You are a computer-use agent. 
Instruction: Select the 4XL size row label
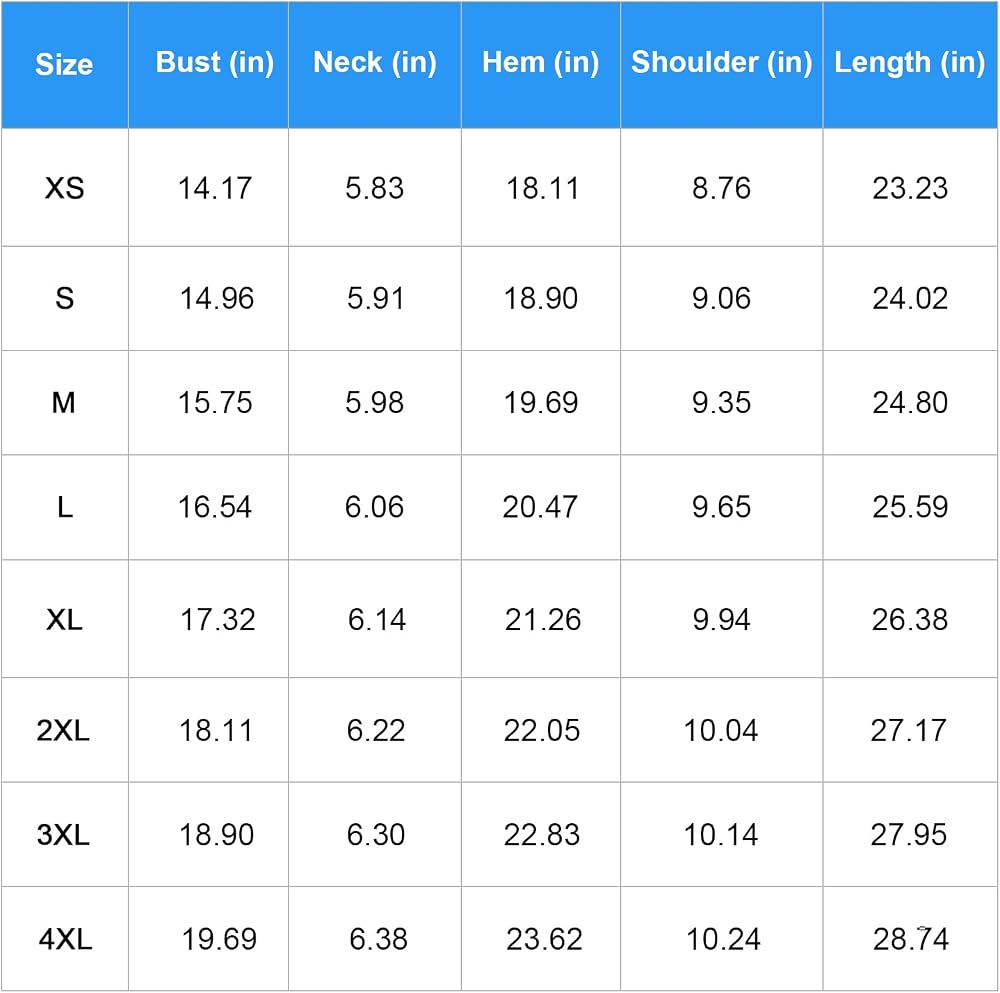click(x=65, y=939)
